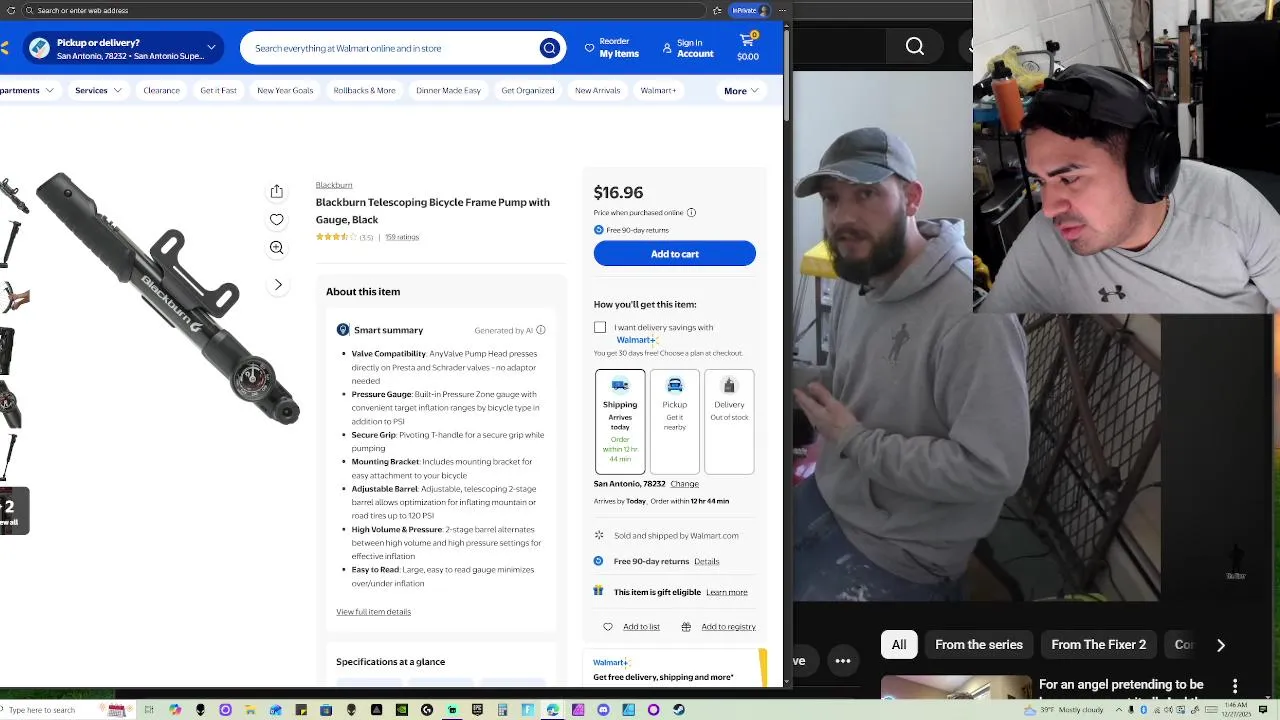The height and width of the screenshot is (720, 1280).
Task: Click the search magnifier in video app
Action: click(x=915, y=46)
